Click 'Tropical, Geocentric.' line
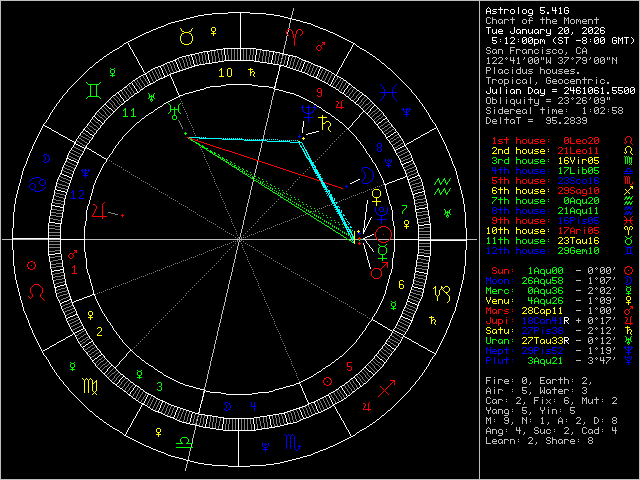Screen dimensions: 640x480 pyautogui.click(x=548, y=81)
